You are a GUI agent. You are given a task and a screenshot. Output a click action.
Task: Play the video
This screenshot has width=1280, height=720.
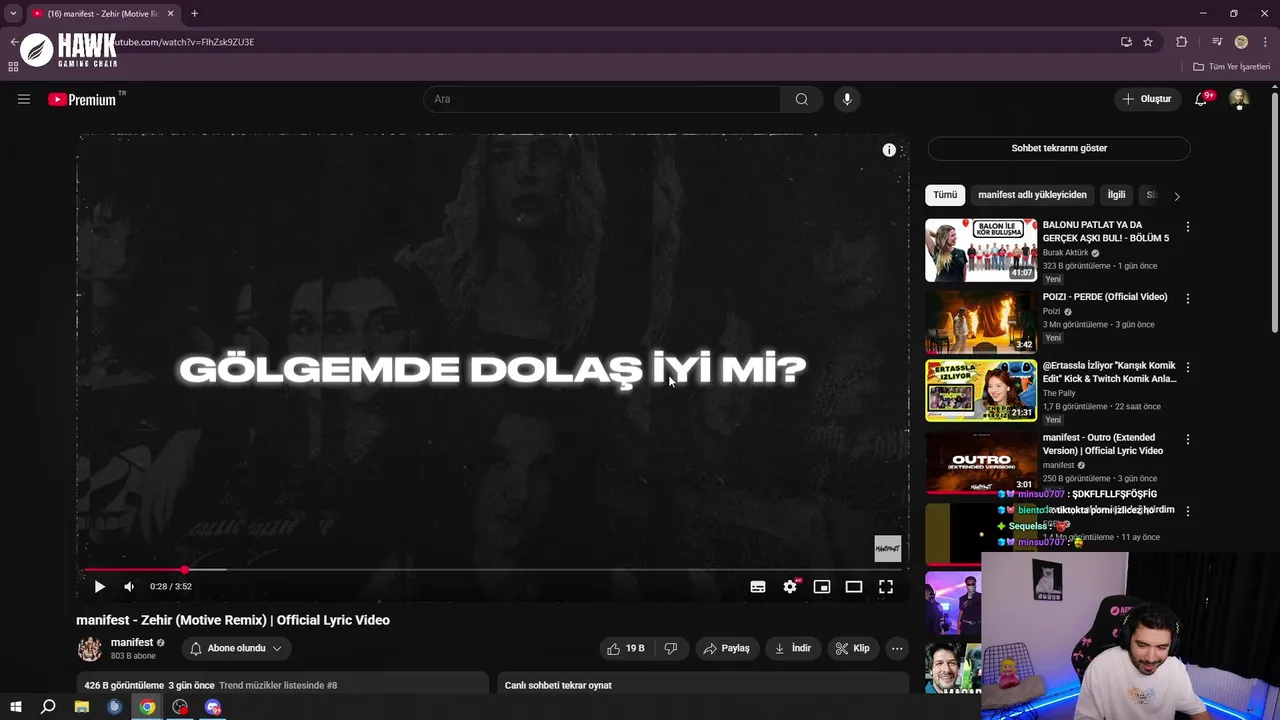(99, 587)
